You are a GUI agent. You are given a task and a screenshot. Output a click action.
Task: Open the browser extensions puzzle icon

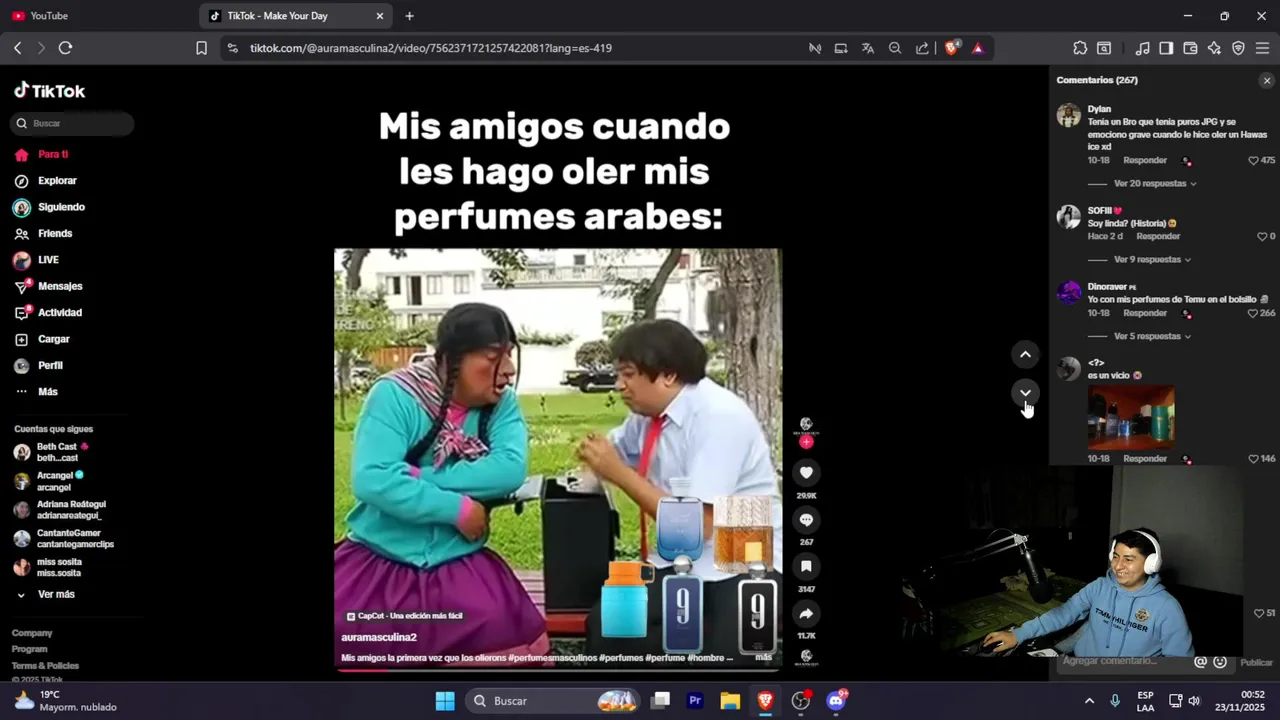(1080, 48)
